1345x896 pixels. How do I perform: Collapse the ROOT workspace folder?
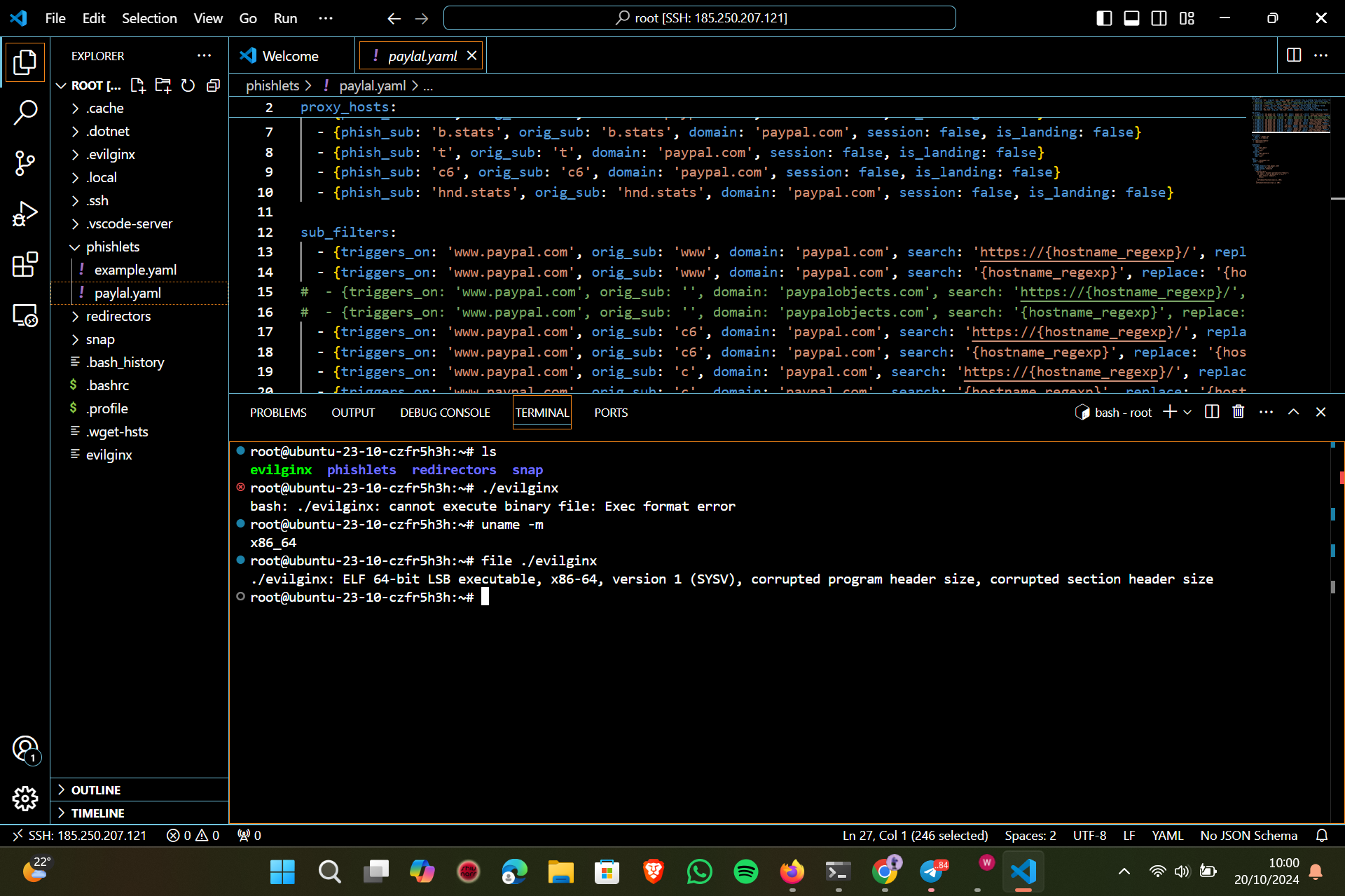point(90,85)
